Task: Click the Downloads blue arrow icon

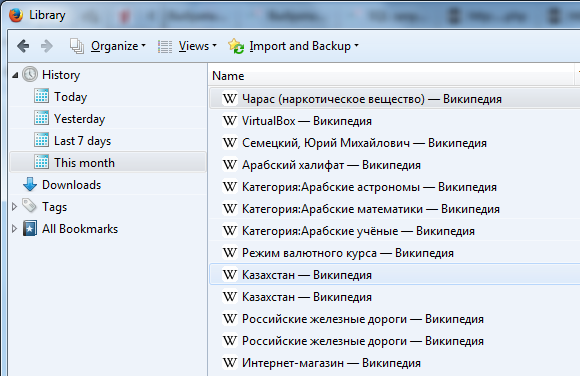Action: (30, 184)
